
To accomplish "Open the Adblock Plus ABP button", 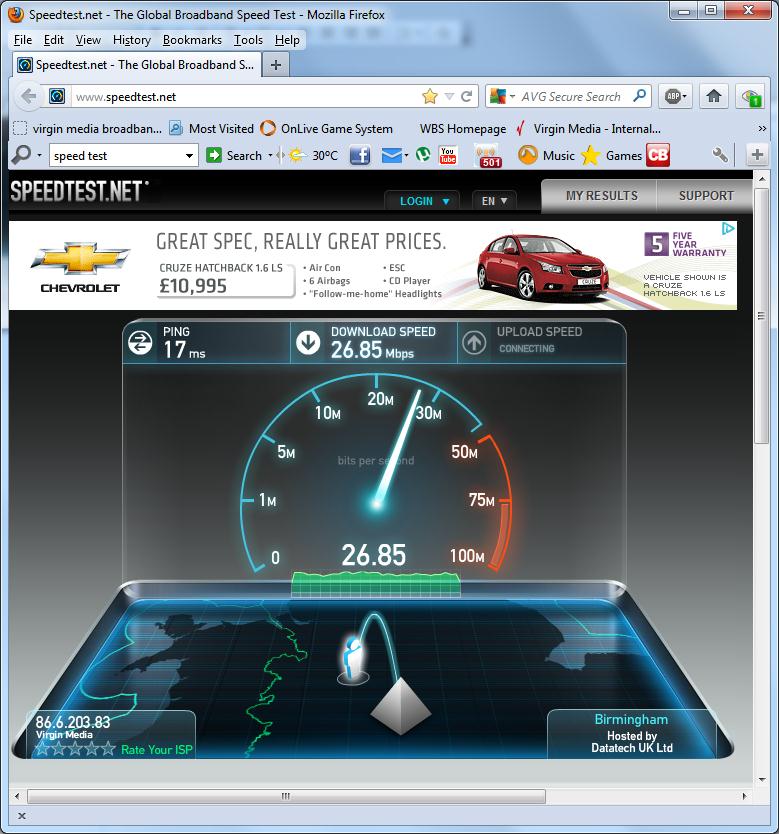I will (x=675, y=96).
